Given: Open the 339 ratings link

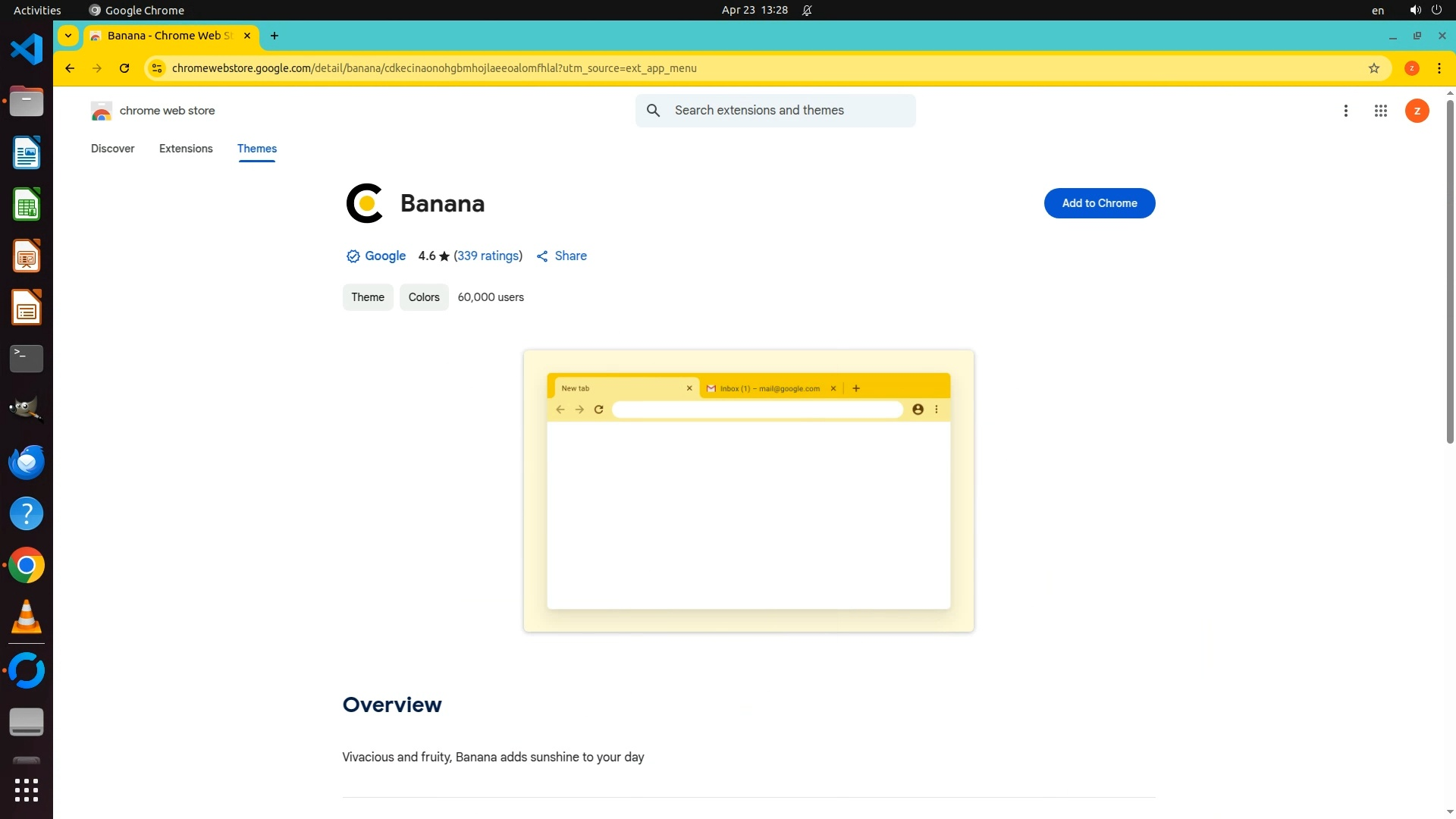Looking at the screenshot, I should [488, 256].
